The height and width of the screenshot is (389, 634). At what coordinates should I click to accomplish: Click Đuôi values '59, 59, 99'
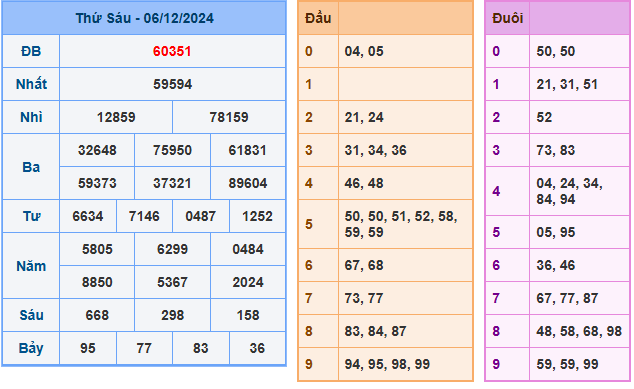pyautogui.click(x=567, y=364)
